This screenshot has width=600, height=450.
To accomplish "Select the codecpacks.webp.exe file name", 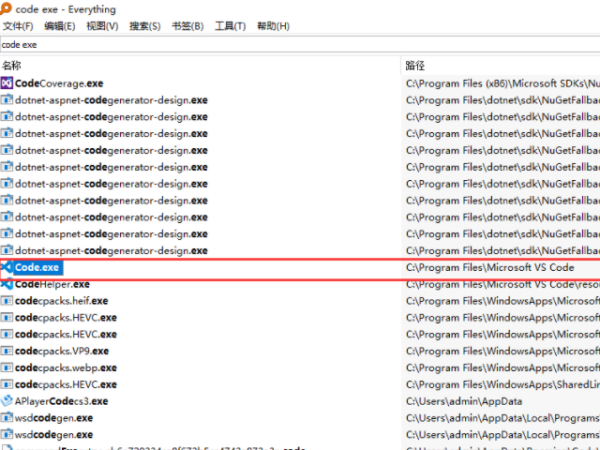I will (66, 368).
